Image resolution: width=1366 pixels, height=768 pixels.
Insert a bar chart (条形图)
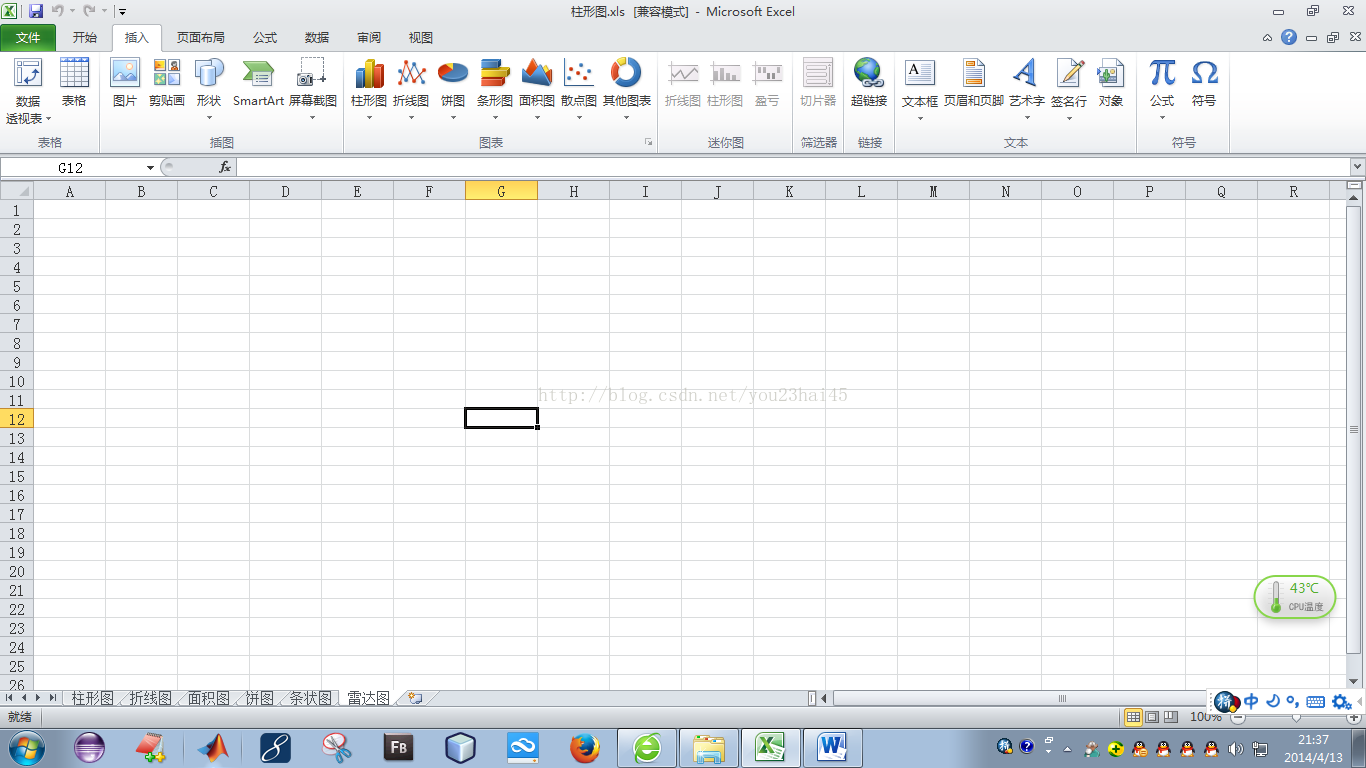[x=495, y=89]
